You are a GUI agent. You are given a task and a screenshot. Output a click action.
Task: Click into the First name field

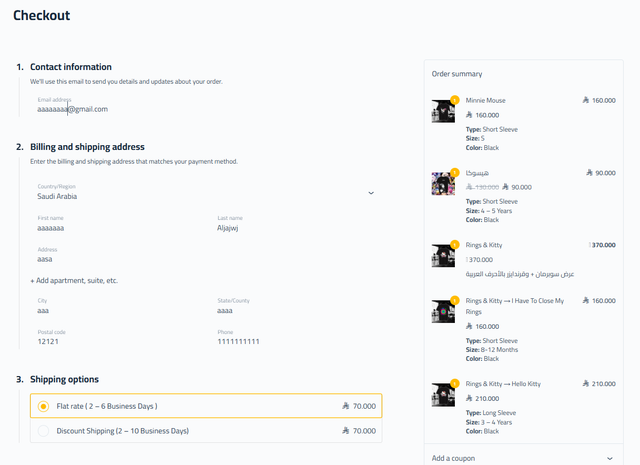(116, 224)
